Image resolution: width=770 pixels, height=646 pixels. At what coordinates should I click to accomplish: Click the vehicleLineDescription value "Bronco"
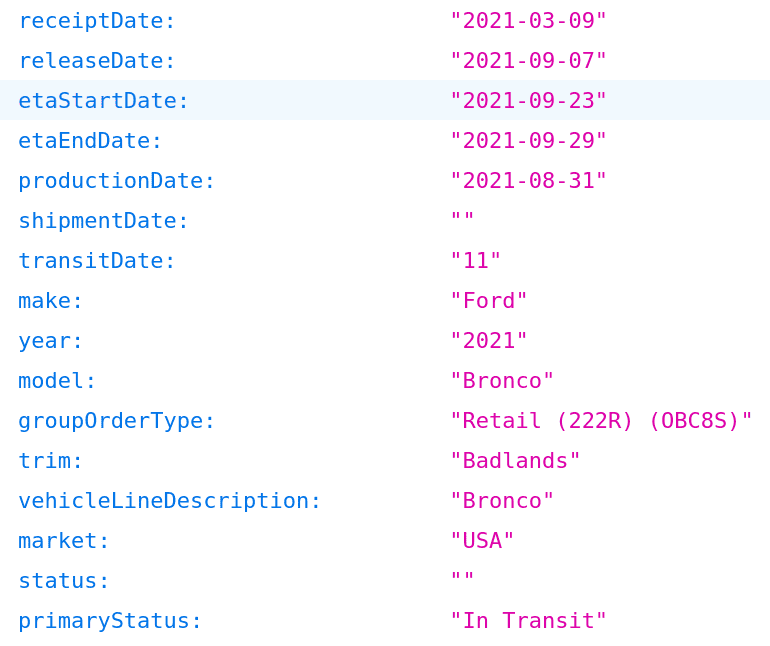[x=502, y=501]
